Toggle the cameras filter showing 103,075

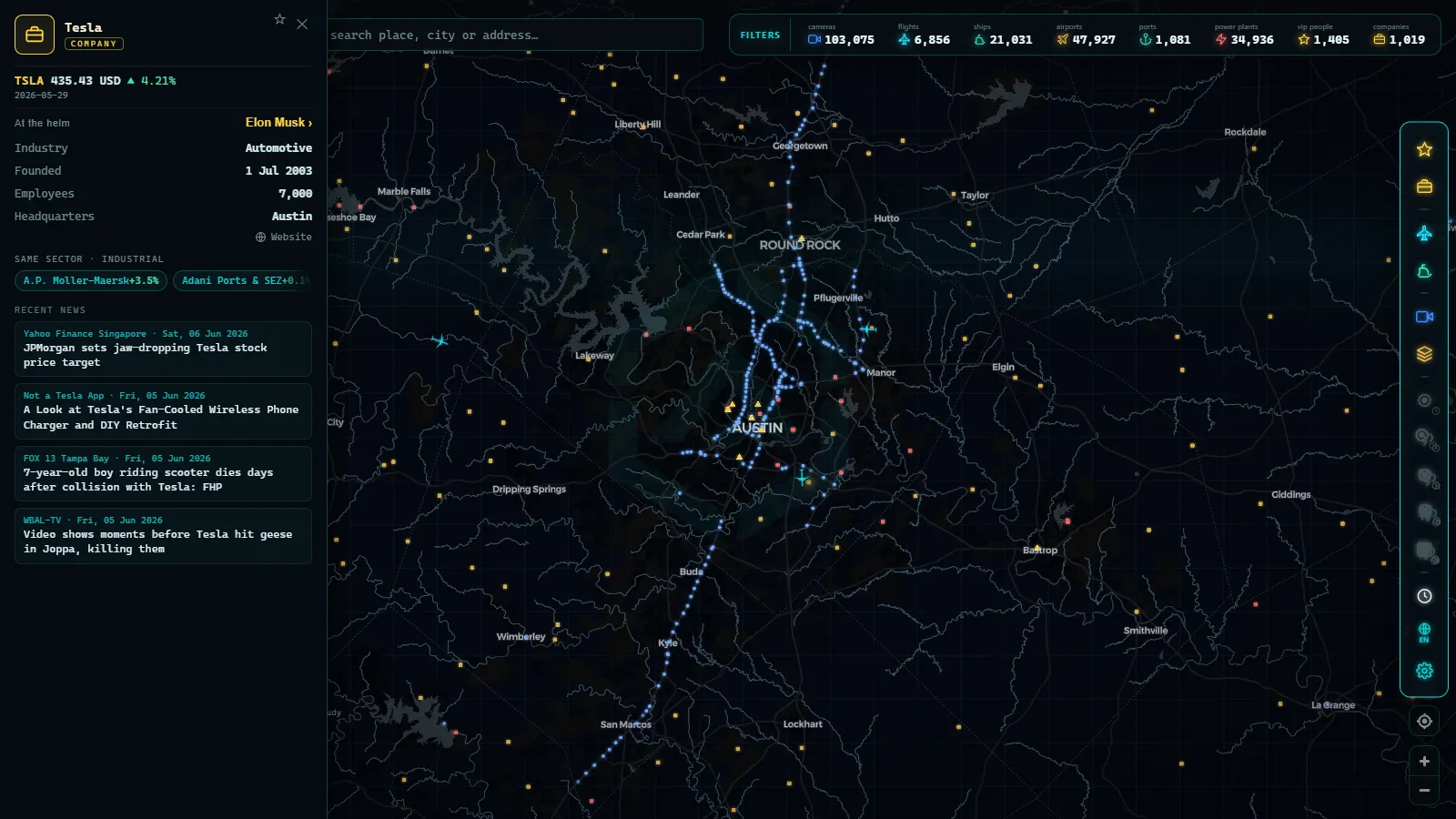pos(841,35)
